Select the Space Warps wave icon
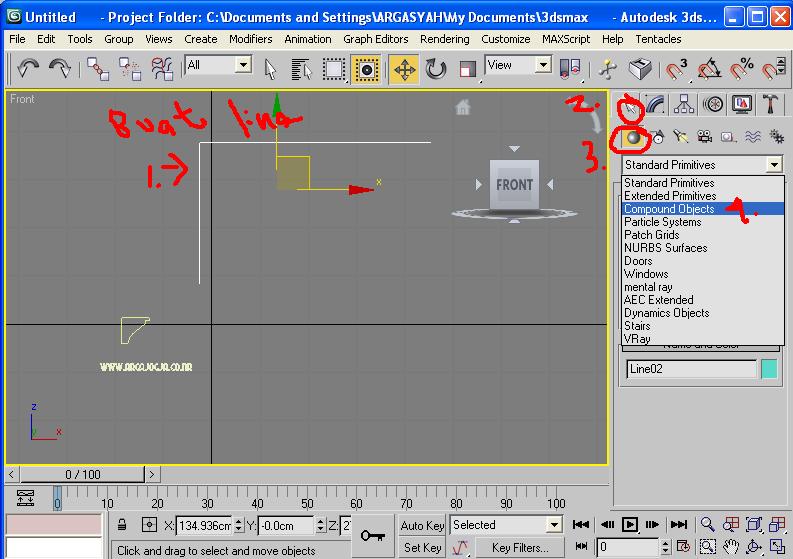 coord(753,137)
